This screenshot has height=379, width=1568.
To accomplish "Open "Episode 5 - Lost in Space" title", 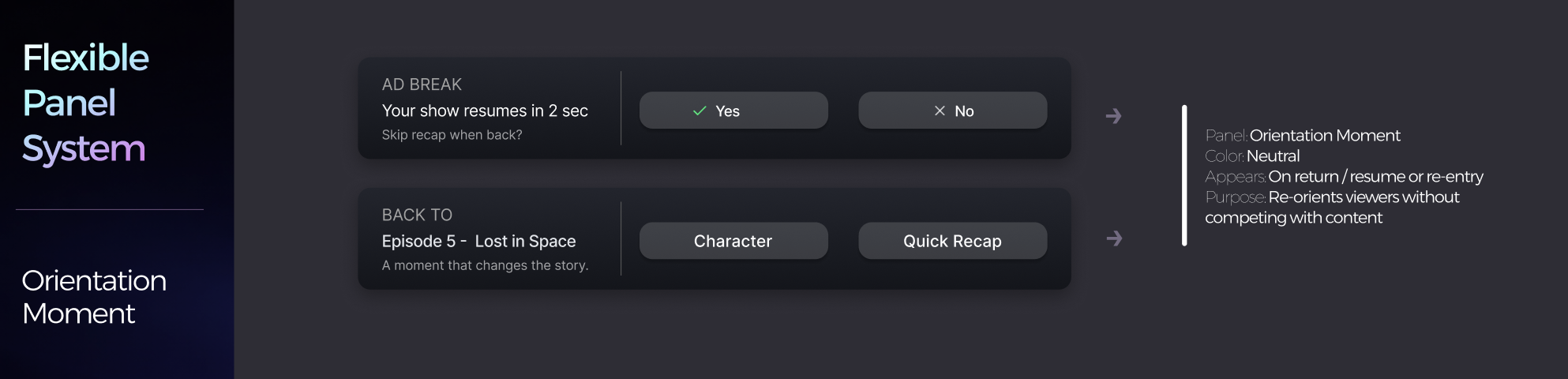I will [478, 241].
